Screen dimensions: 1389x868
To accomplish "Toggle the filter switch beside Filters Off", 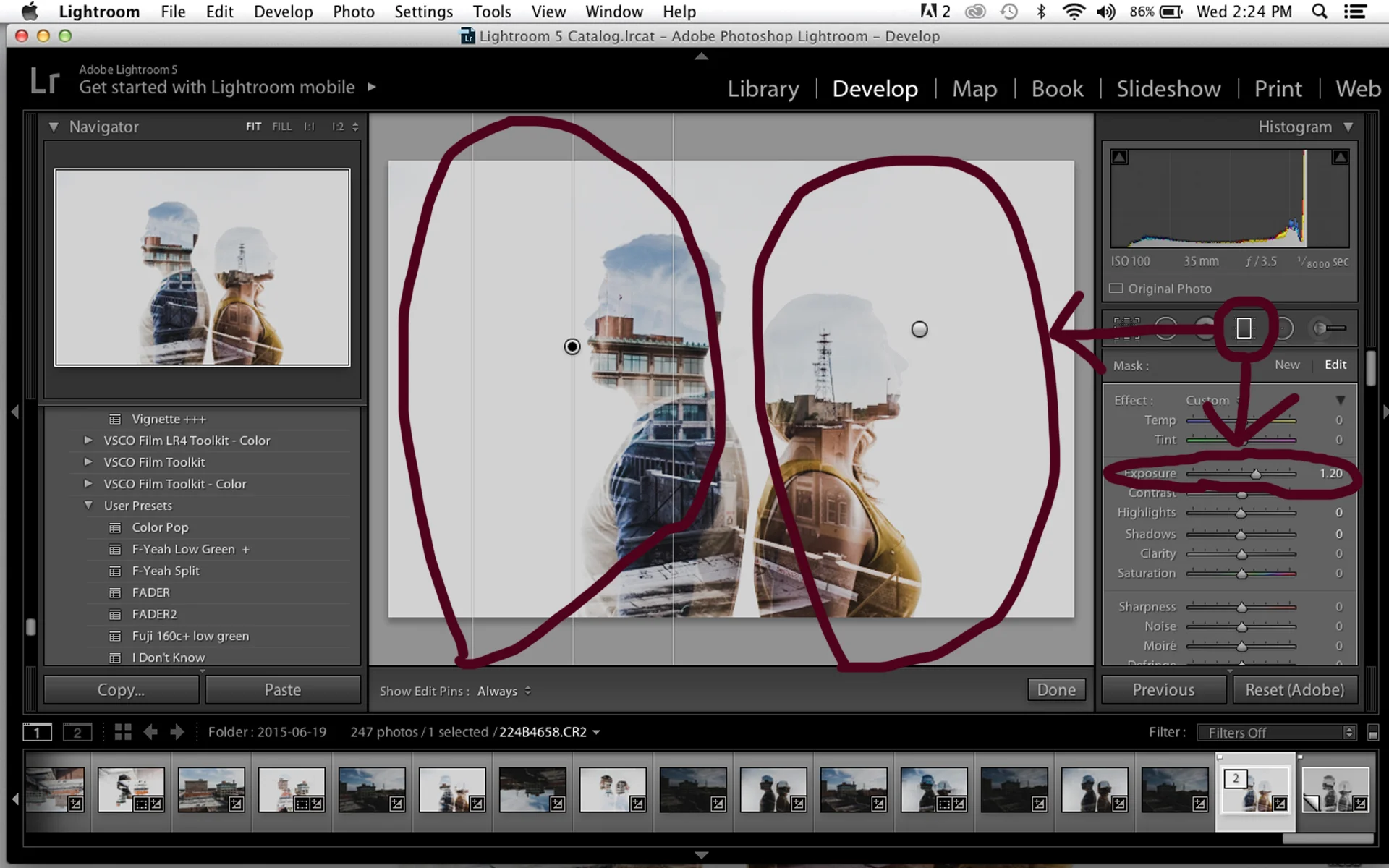I will [x=1372, y=733].
